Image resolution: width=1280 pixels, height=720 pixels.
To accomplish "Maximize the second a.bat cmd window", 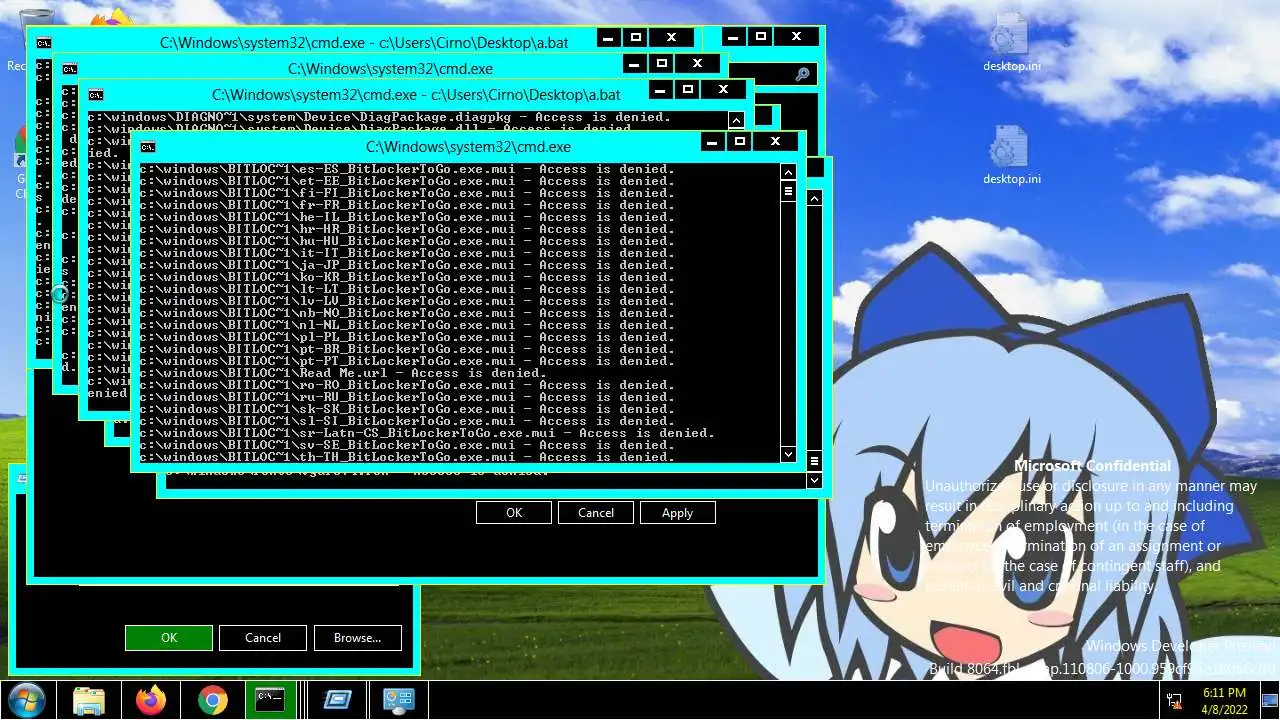I will tap(688, 90).
